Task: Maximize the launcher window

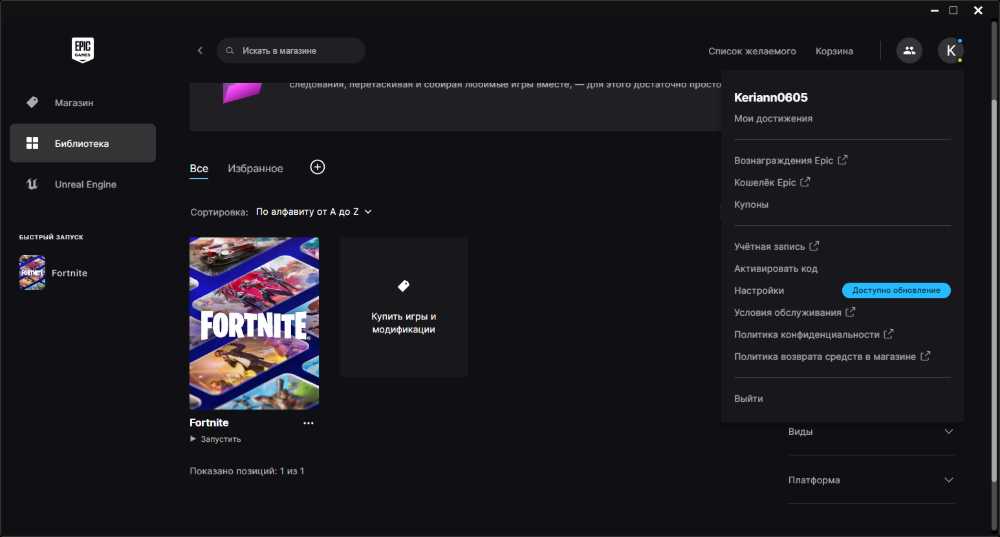Action: [x=953, y=10]
